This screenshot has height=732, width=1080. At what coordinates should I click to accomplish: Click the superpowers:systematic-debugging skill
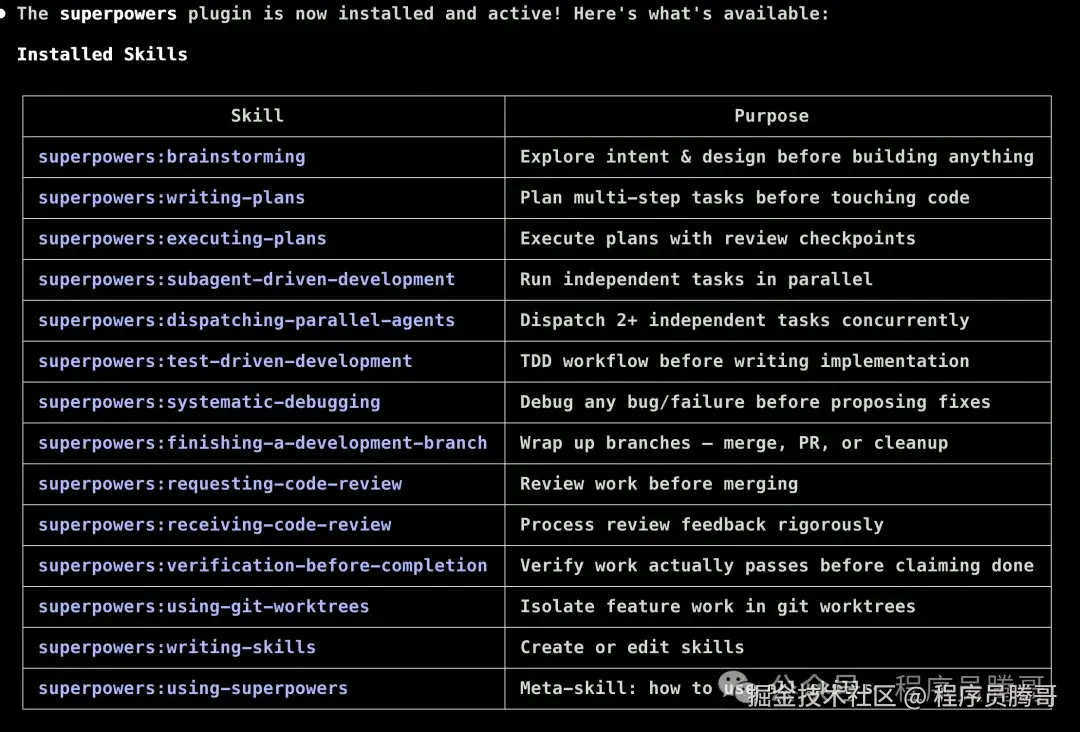click(x=209, y=402)
